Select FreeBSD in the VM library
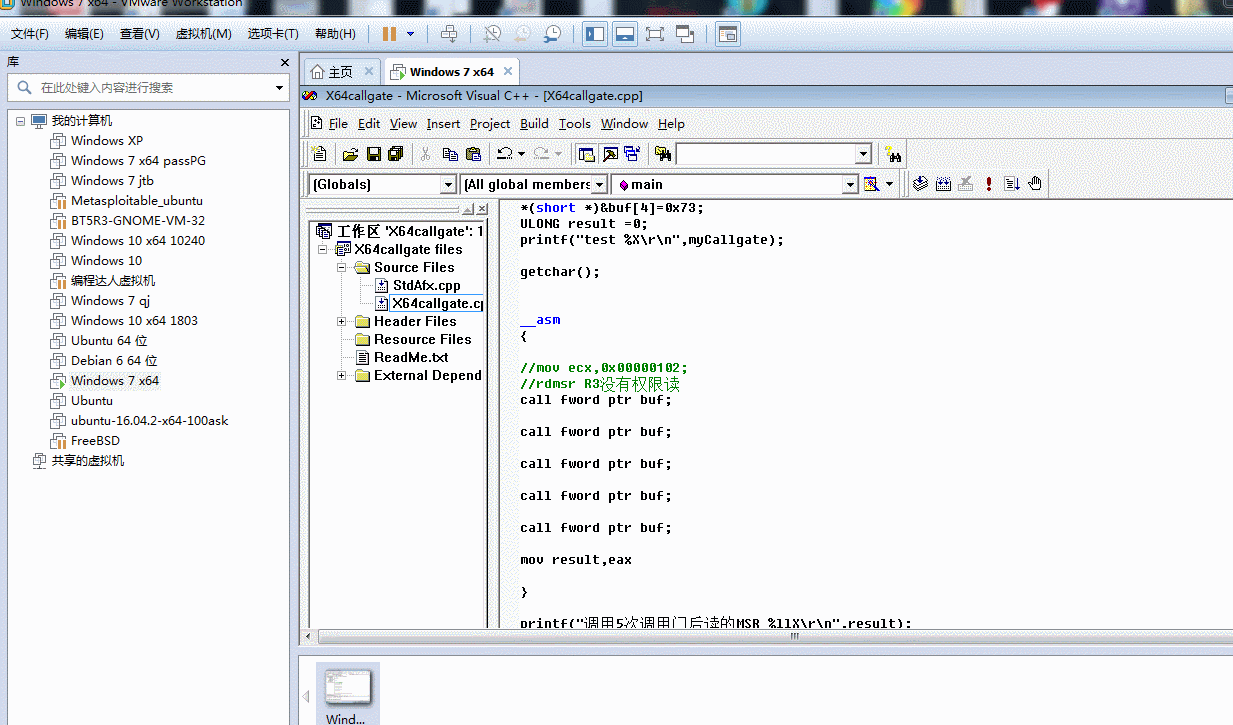 click(x=95, y=441)
